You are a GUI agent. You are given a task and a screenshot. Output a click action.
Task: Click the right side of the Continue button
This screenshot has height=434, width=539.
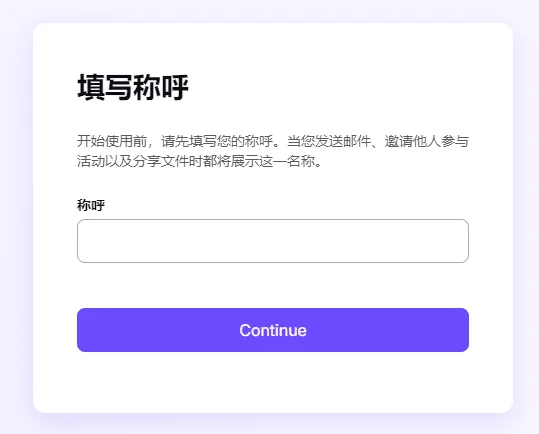(454, 330)
